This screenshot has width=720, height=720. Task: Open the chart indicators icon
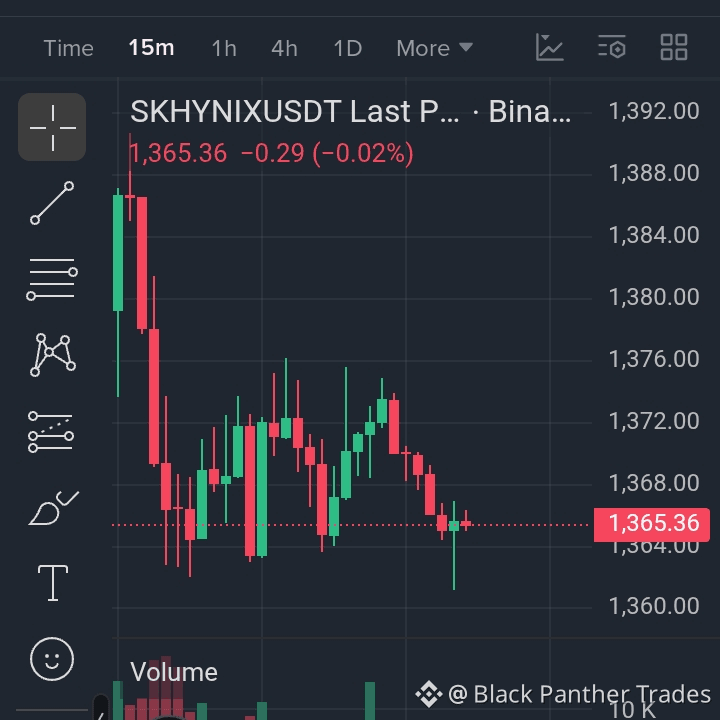tap(550, 47)
